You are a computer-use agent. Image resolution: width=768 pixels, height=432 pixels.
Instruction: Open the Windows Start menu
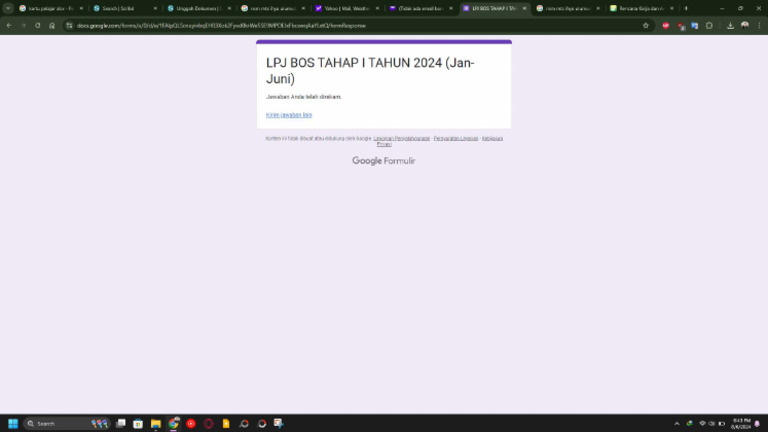coord(13,423)
